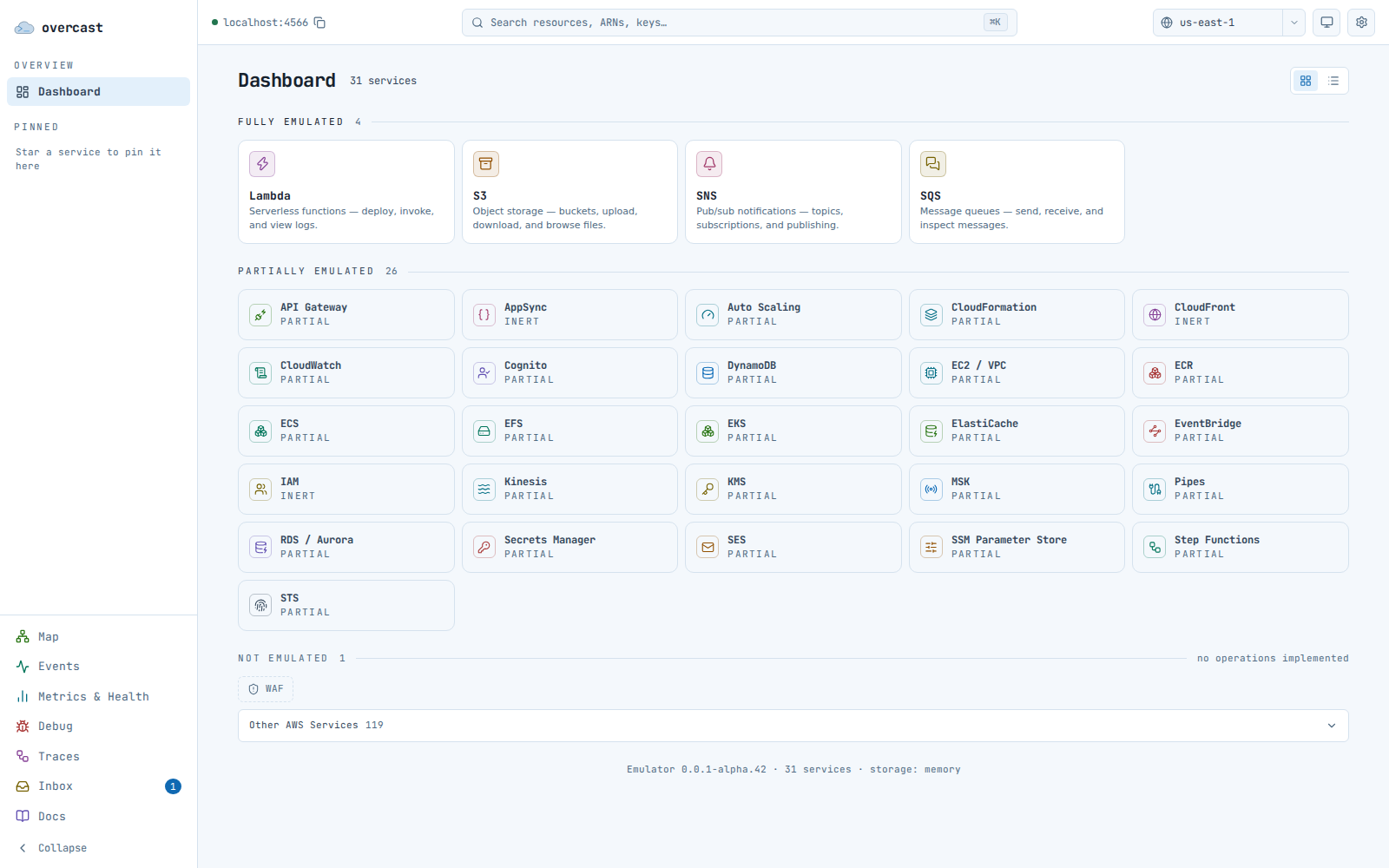Click the EventBridge icon
1389x868 pixels.
1155,431
